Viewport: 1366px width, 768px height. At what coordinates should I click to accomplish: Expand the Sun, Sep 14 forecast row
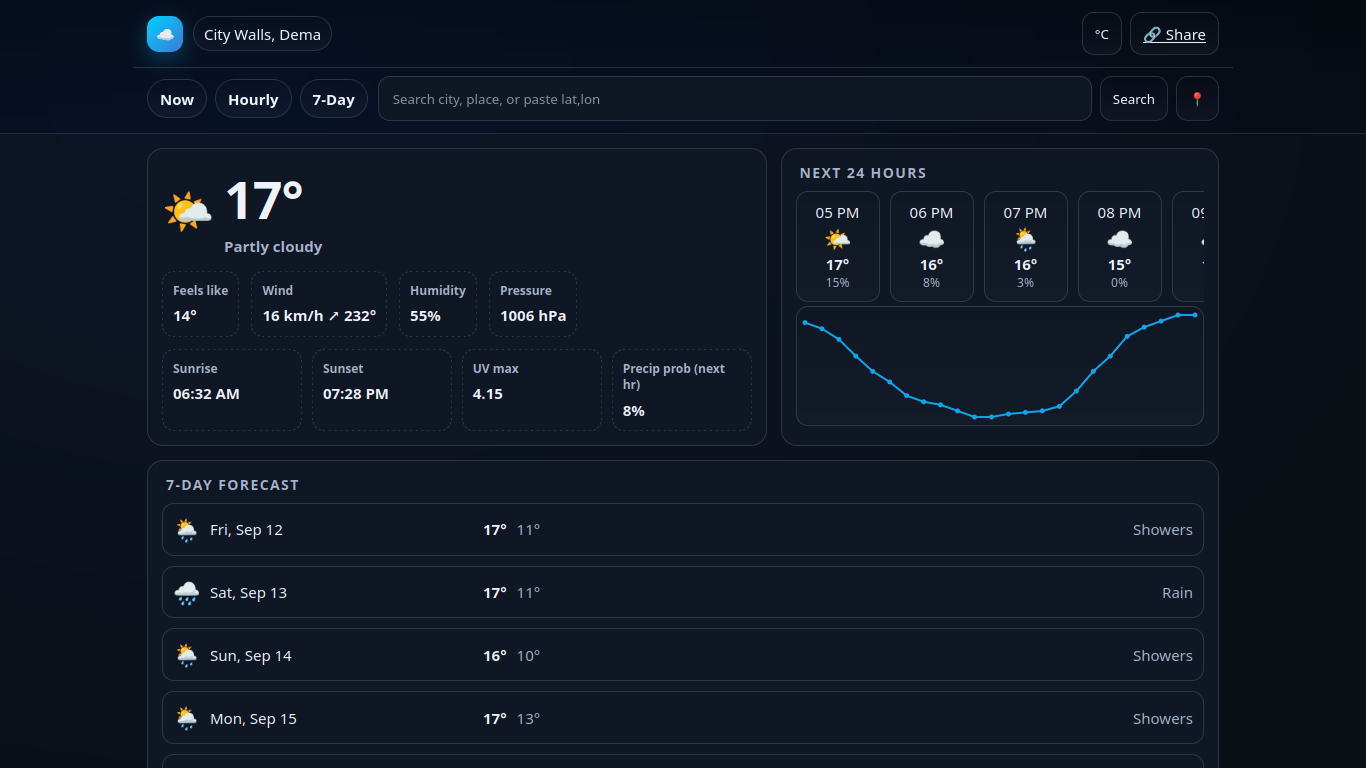(x=682, y=655)
